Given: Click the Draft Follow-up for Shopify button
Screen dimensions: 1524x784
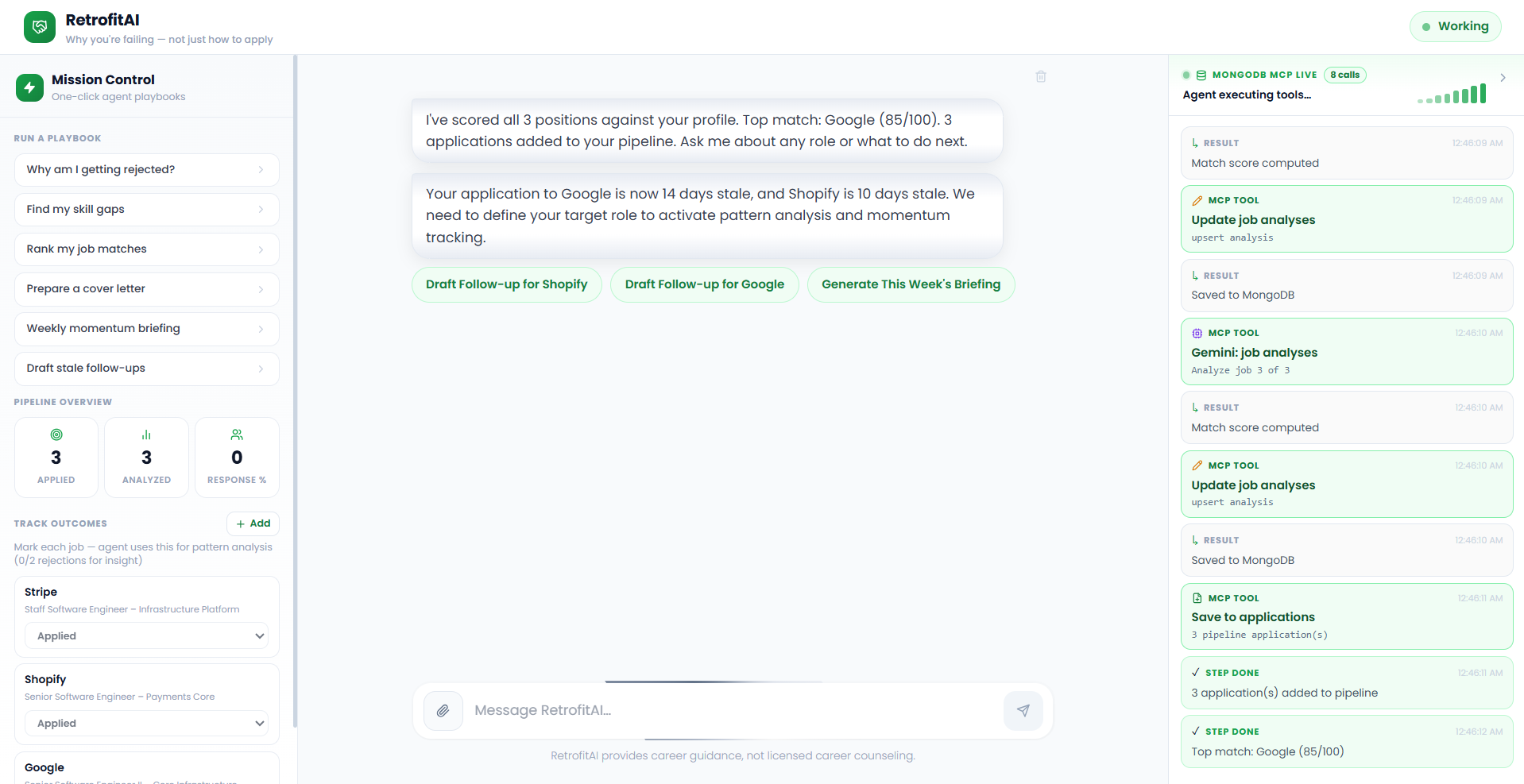Looking at the screenshot, I should (507, 284).
